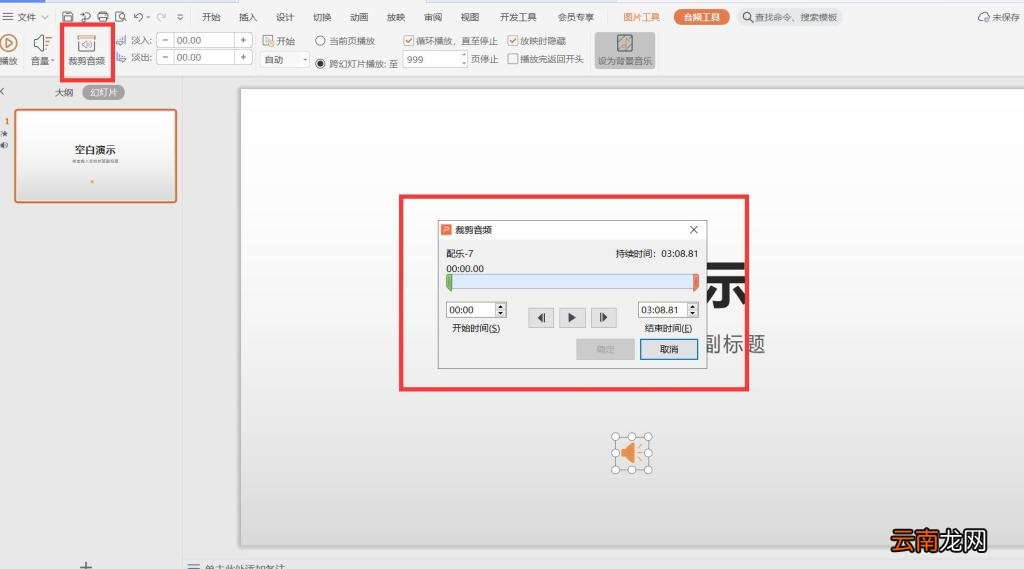This screenshot has width=1024, height=569.
Task: Select the speaker audio object on slide
Action: pos(632,453)
